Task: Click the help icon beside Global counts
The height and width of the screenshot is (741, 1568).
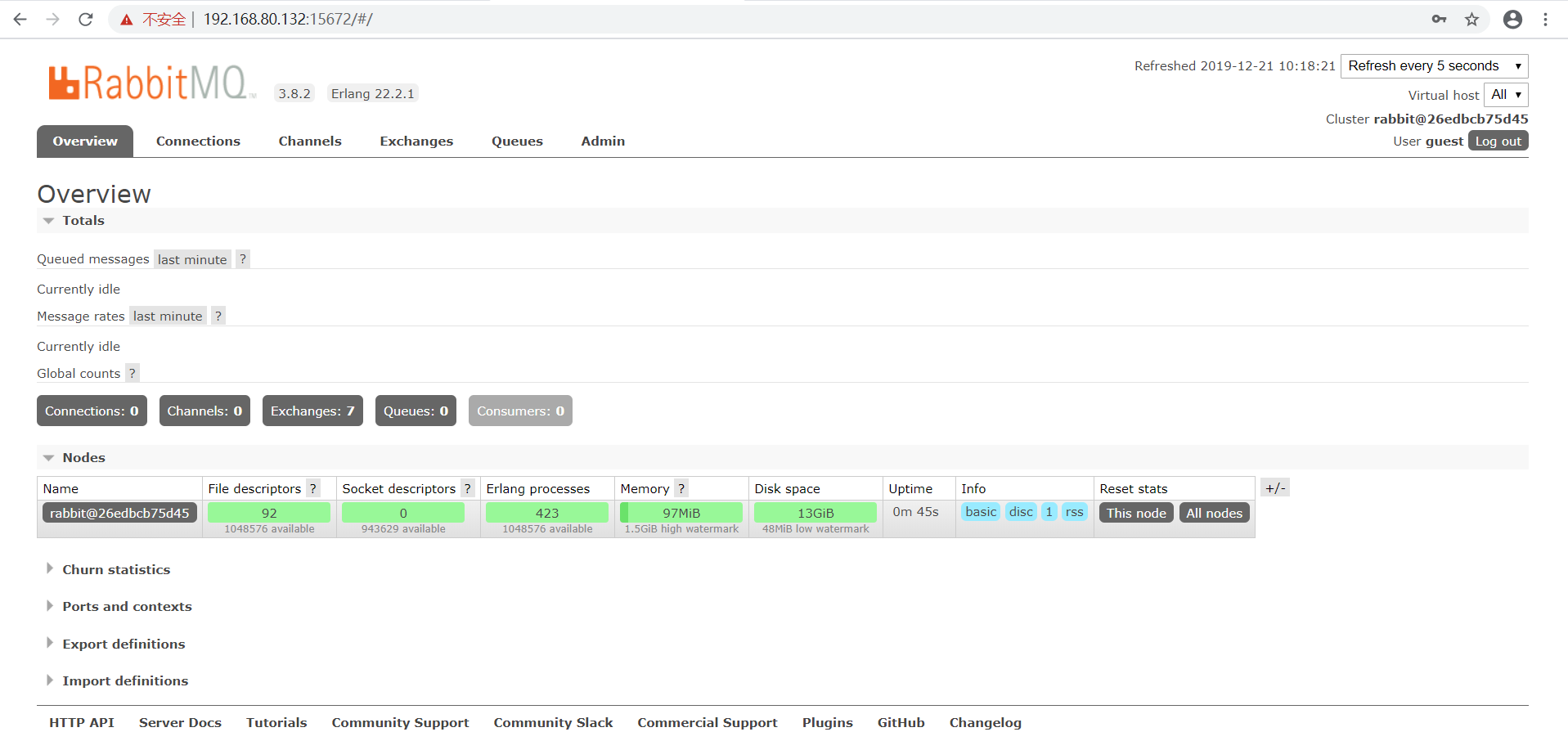Action: click(133, 374)
